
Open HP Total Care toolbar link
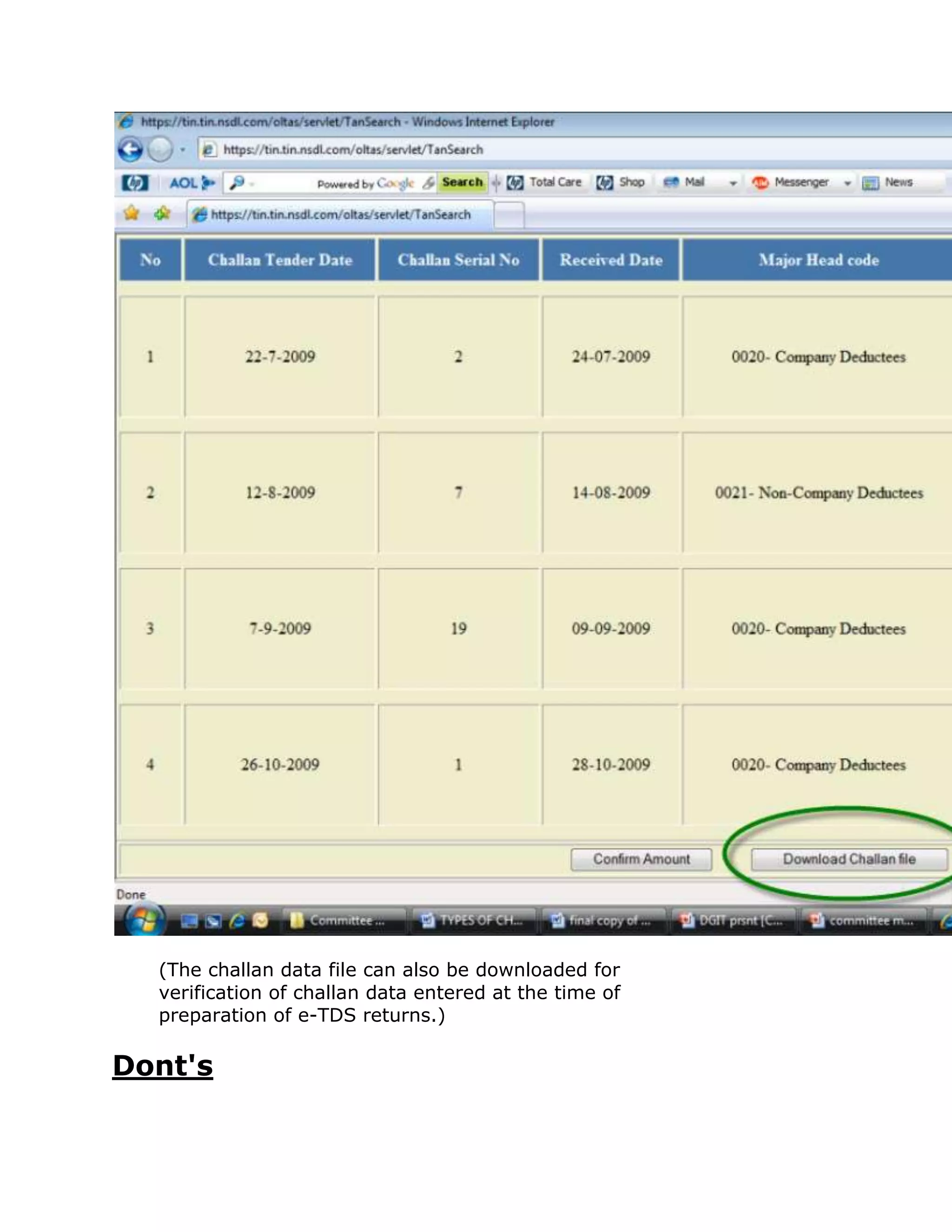pyautogui.click(x=545, y=182)
